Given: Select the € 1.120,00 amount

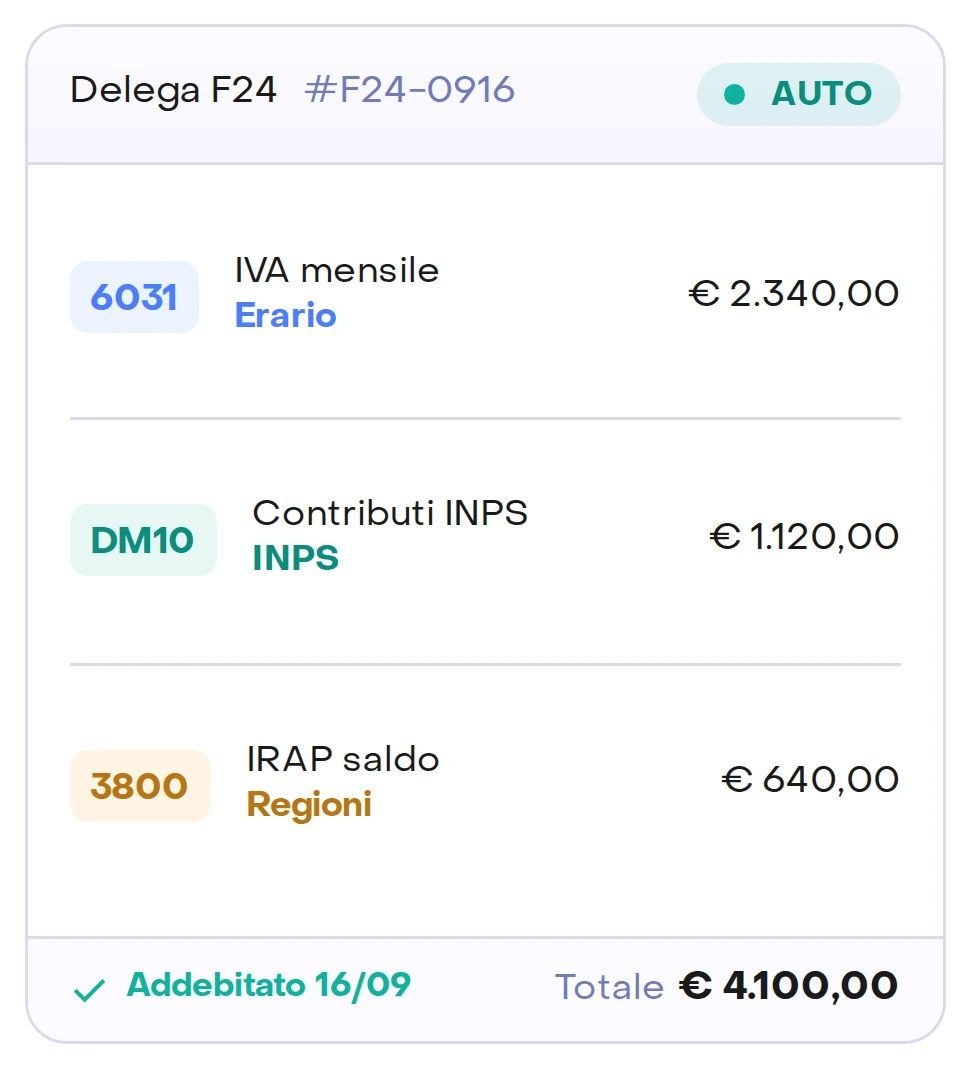Looking at the screenshot, I should [804, 537].
